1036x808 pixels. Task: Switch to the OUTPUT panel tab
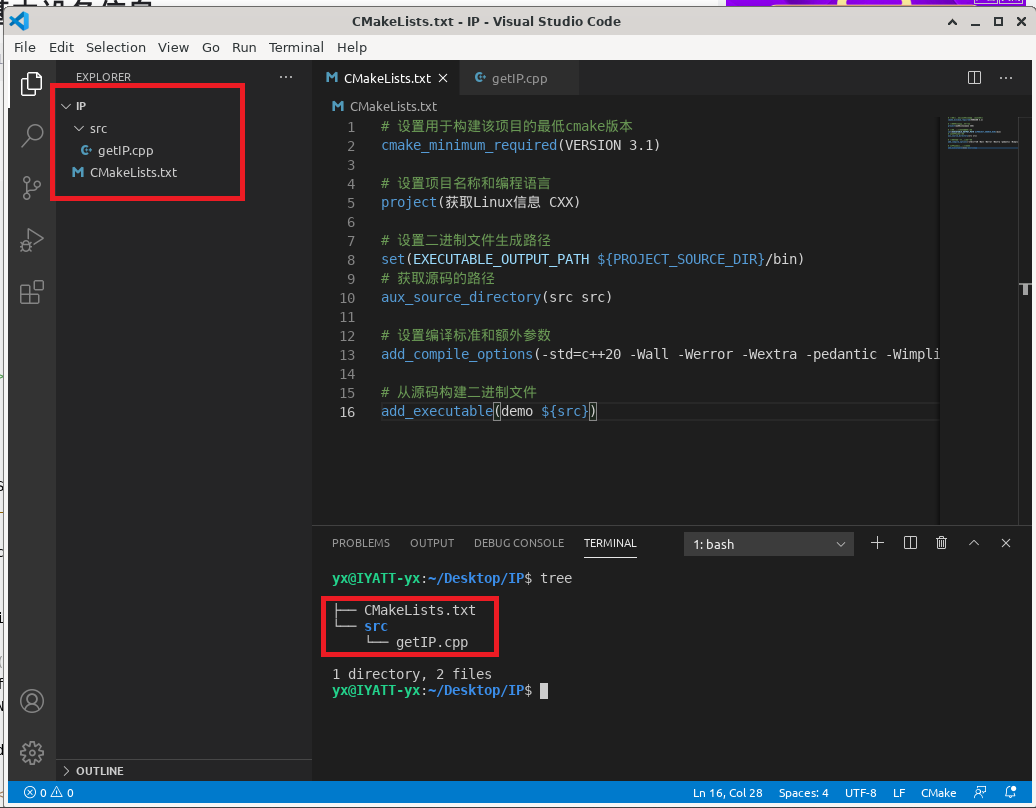432,543
